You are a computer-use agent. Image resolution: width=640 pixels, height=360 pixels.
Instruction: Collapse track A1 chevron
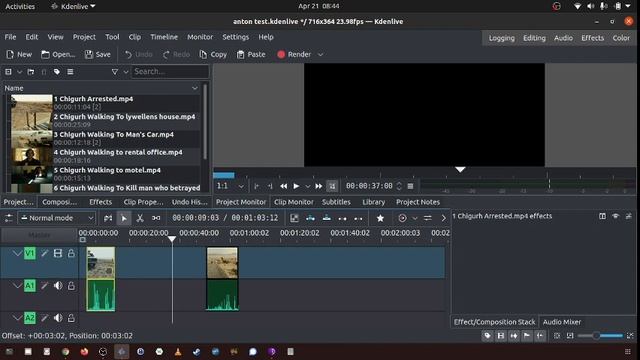coord(17,286)
